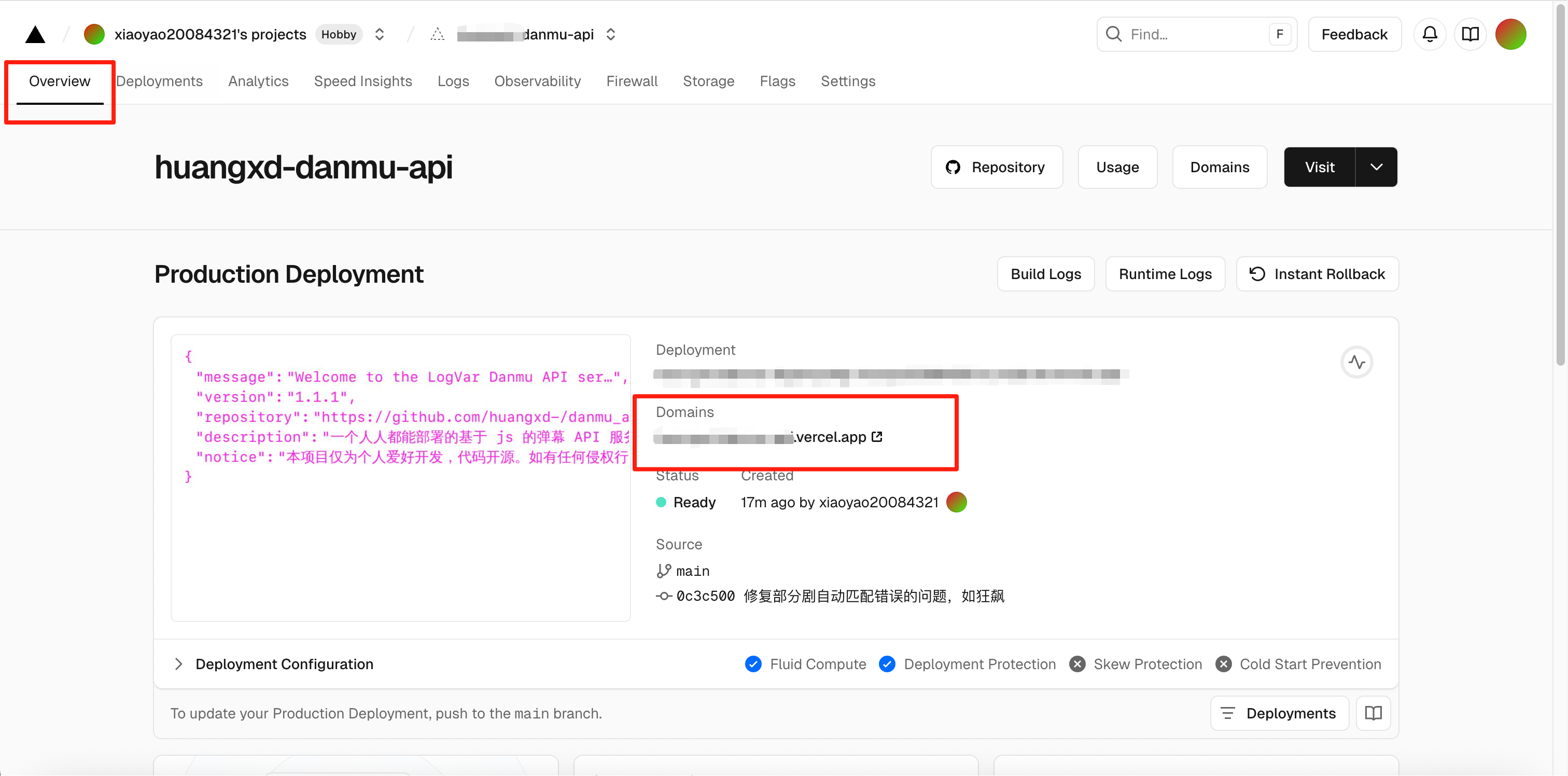Click the GitHub icon on the Repository button

[953, 167]
